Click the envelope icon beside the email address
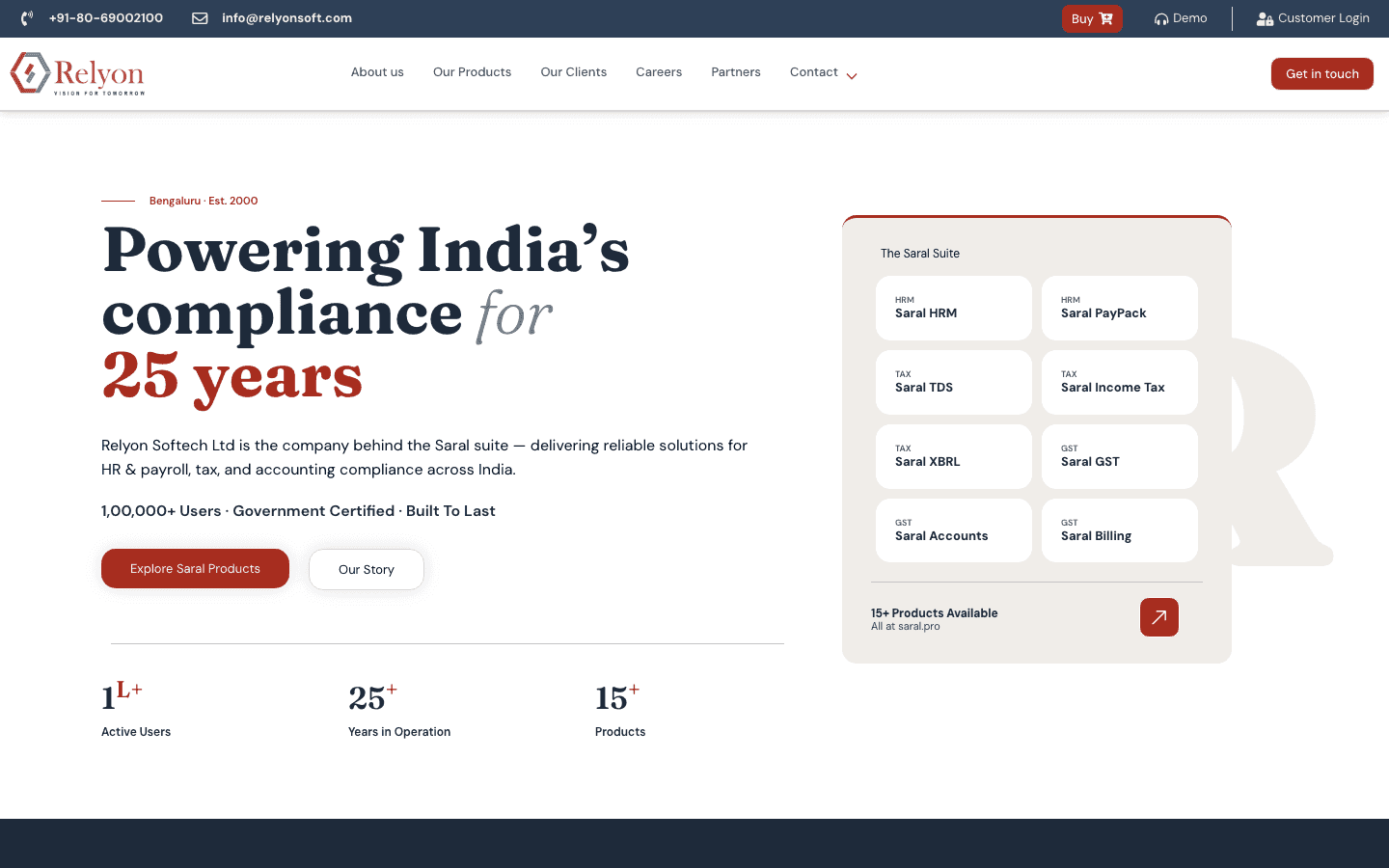Image resolution: width=1389 pixels, height=868 pixels. pyautogui.click(x=200, y=18)
